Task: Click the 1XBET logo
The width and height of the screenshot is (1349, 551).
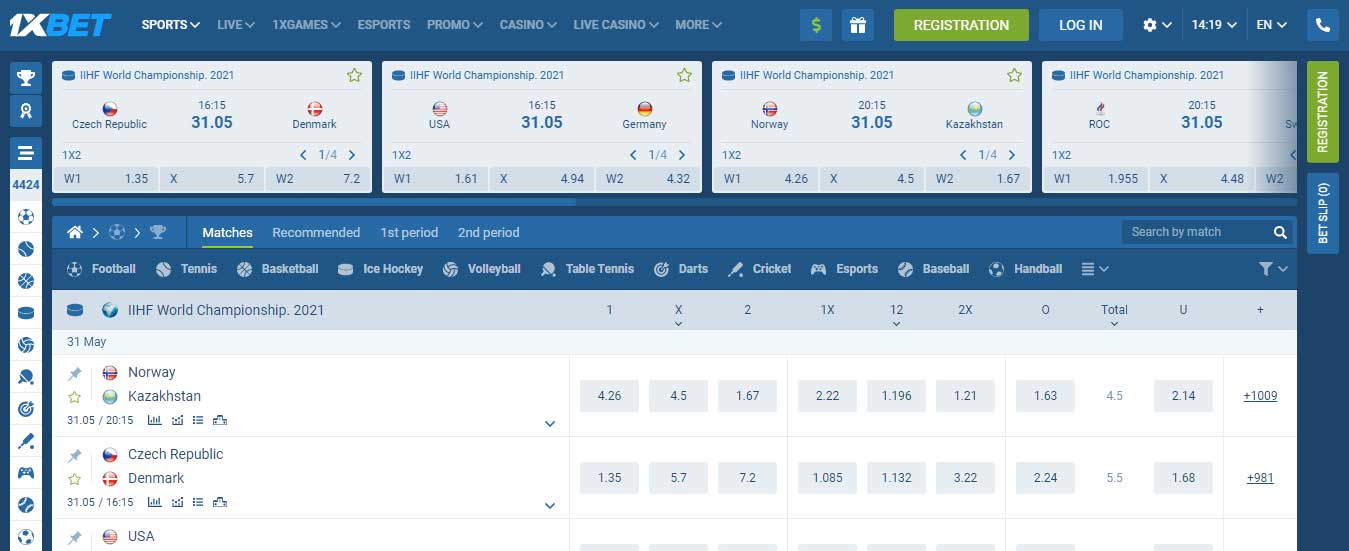Action: click(x=60, y=25)
